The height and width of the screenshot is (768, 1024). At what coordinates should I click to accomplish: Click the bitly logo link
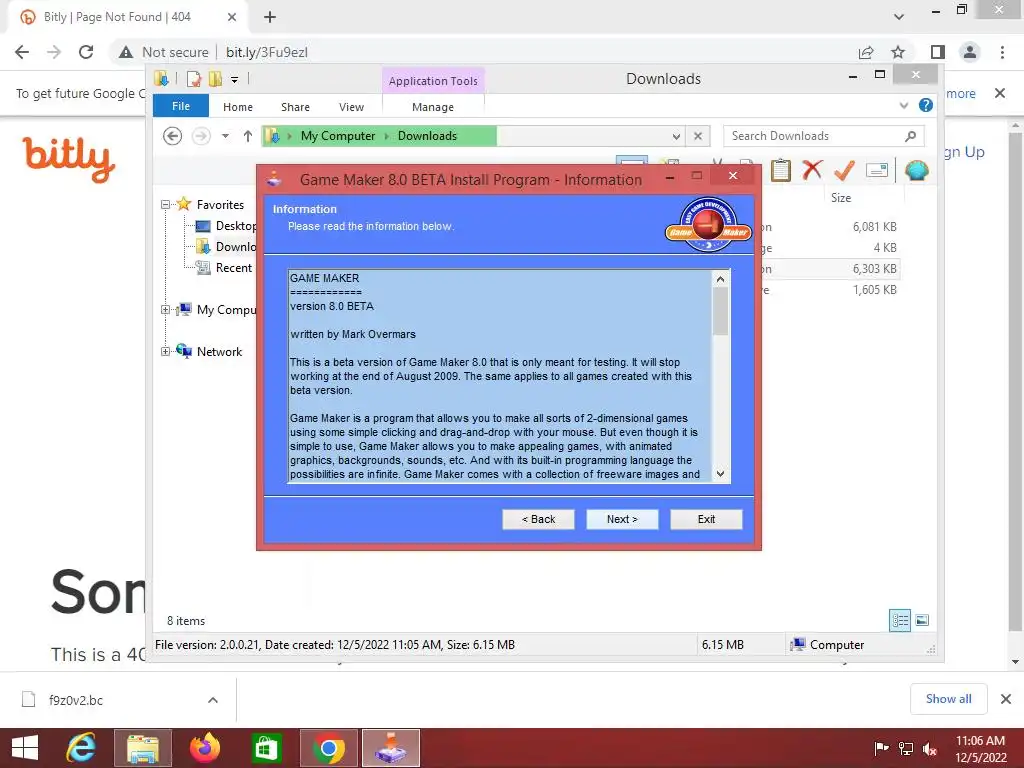tap(69, 159)
